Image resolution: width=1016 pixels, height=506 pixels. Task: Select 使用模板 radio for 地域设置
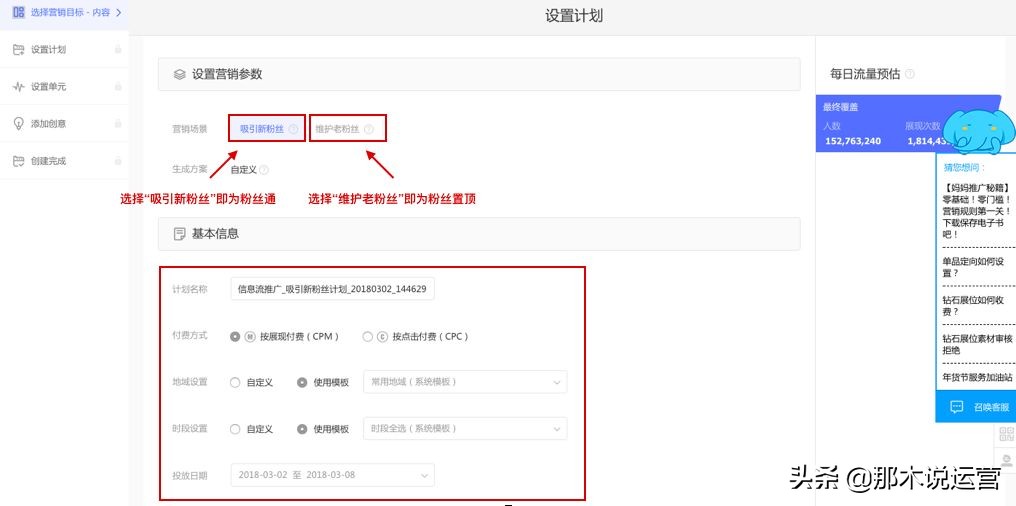coord(302,382)
